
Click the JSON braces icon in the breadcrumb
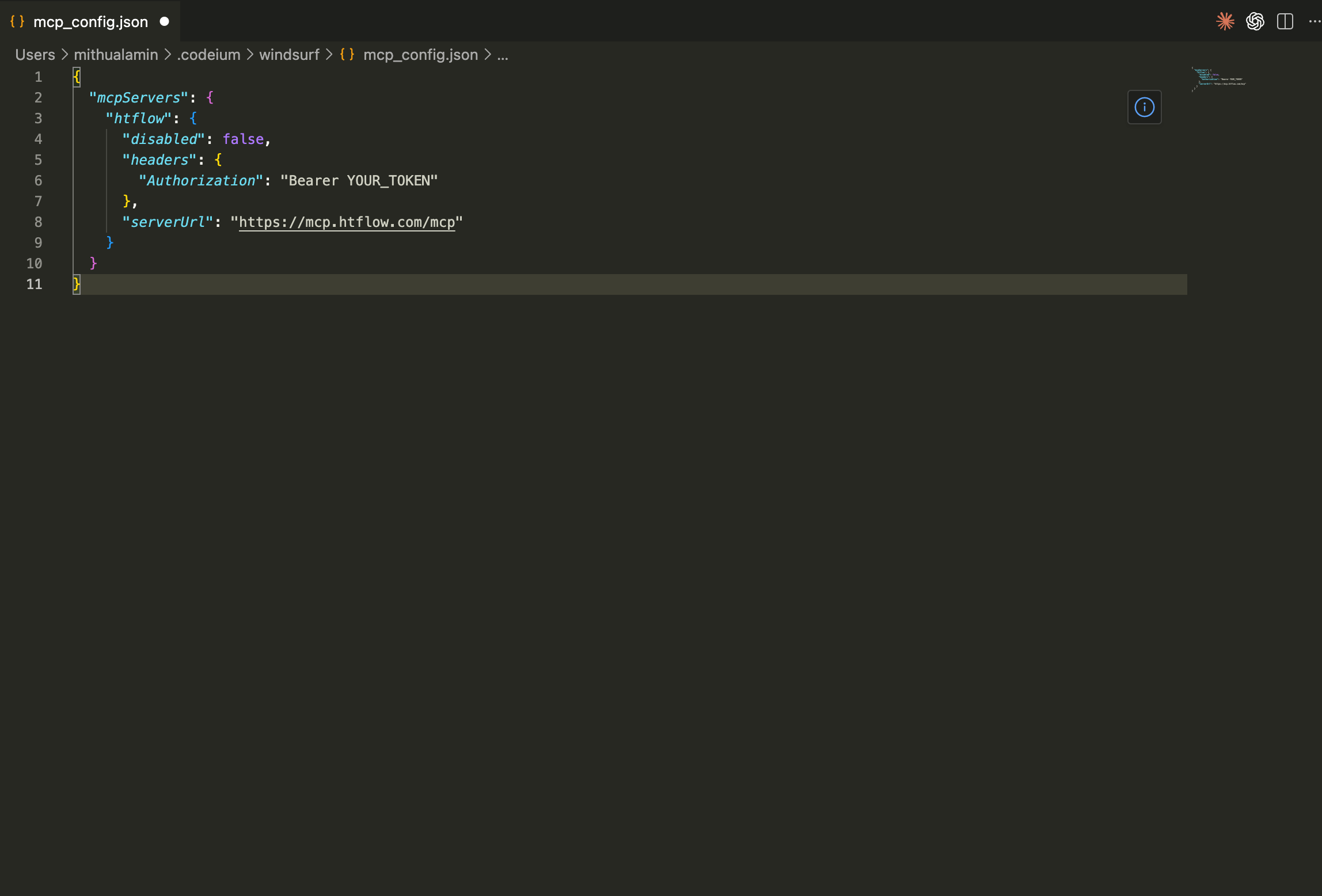(x=347, y=55)
